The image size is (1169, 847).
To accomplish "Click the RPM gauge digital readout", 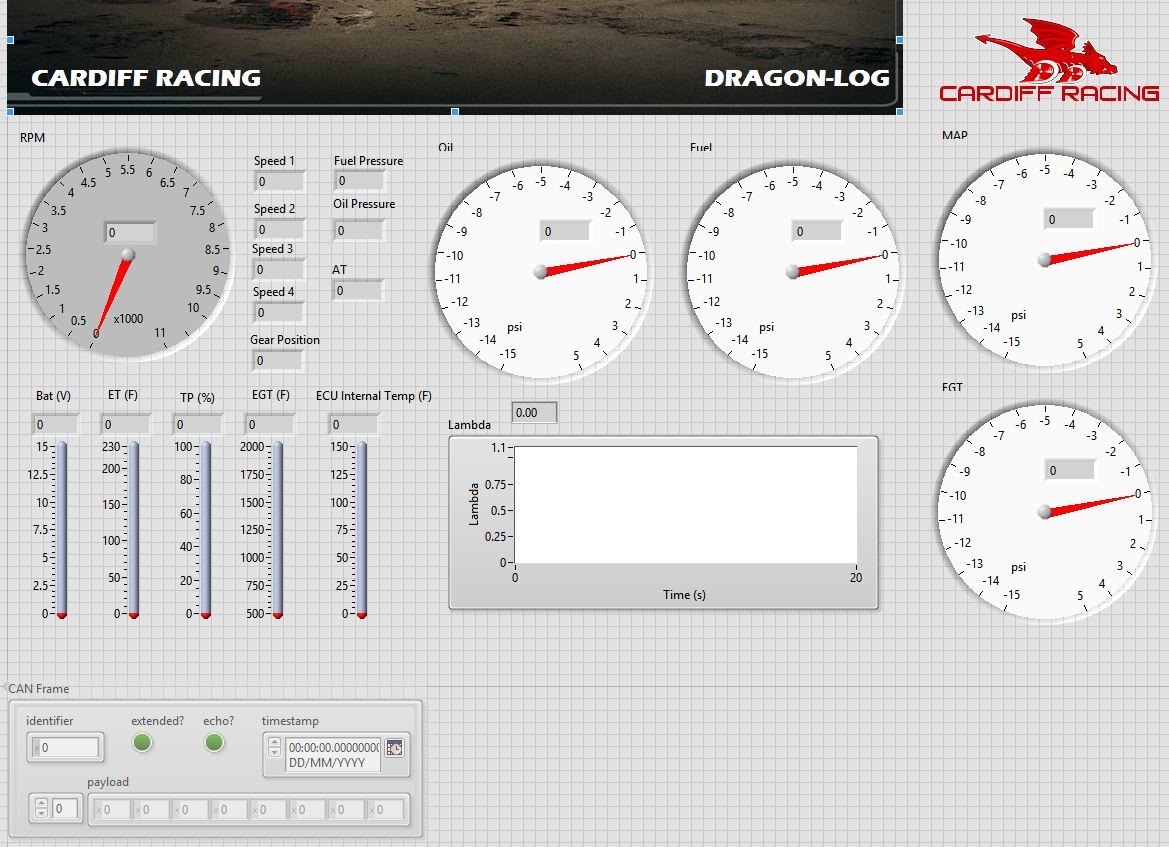I will pos(130,233).
